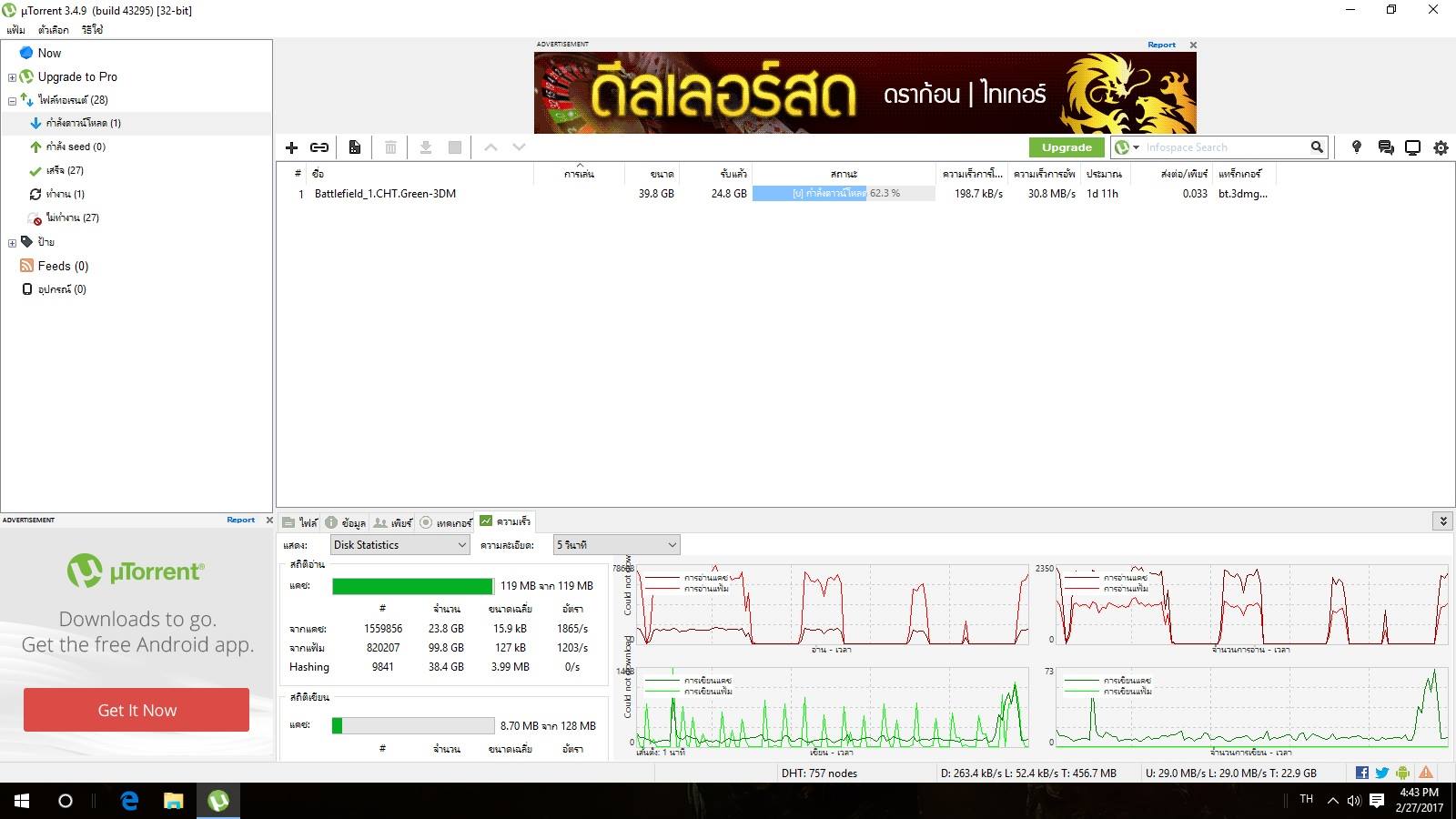Click the remote device monitor icon

(1413, 147)
